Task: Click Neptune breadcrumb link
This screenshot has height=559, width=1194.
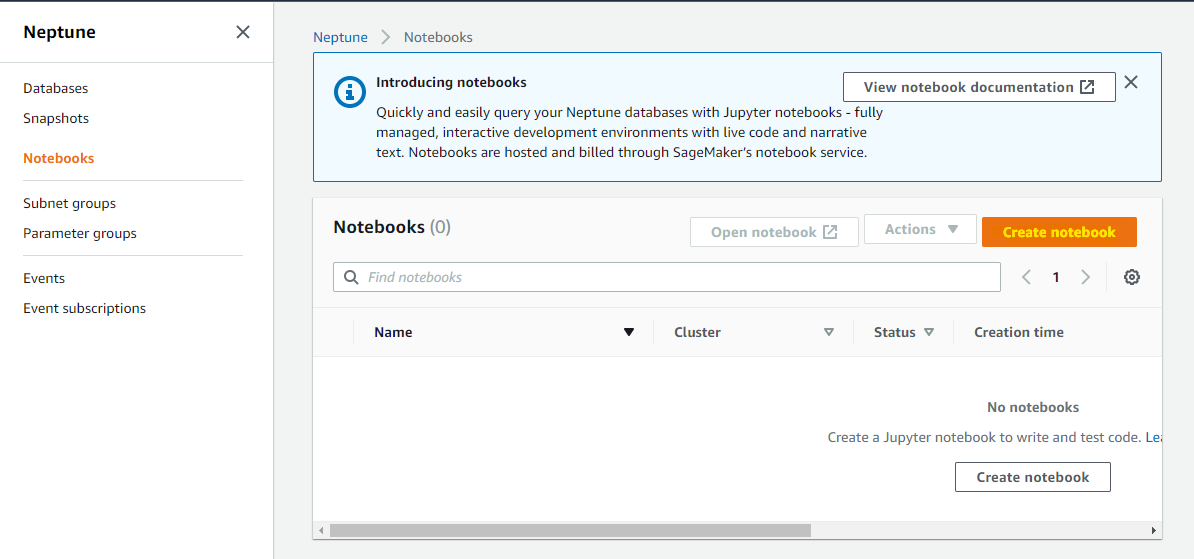Action: (340, 37)
